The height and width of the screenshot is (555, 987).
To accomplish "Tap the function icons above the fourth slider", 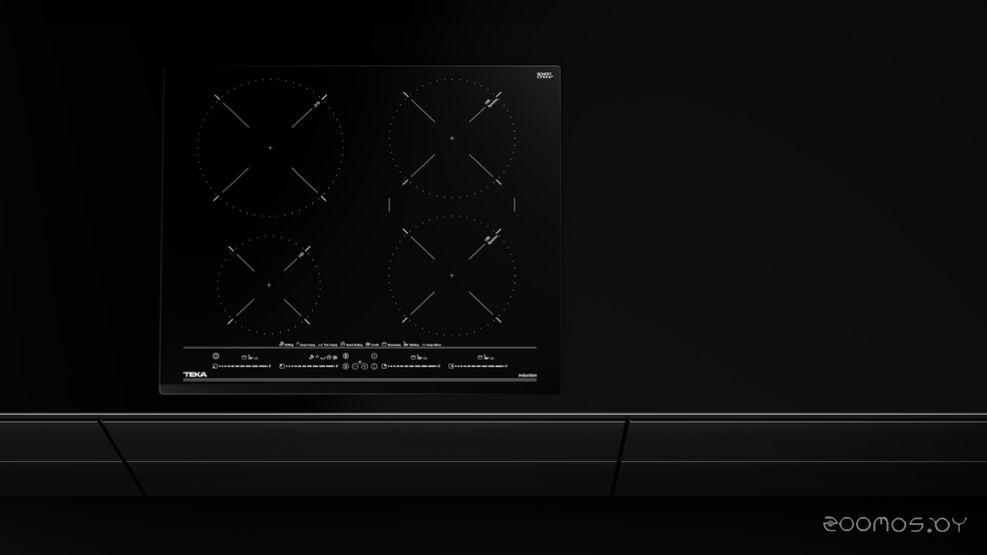I will coord(486,357).
